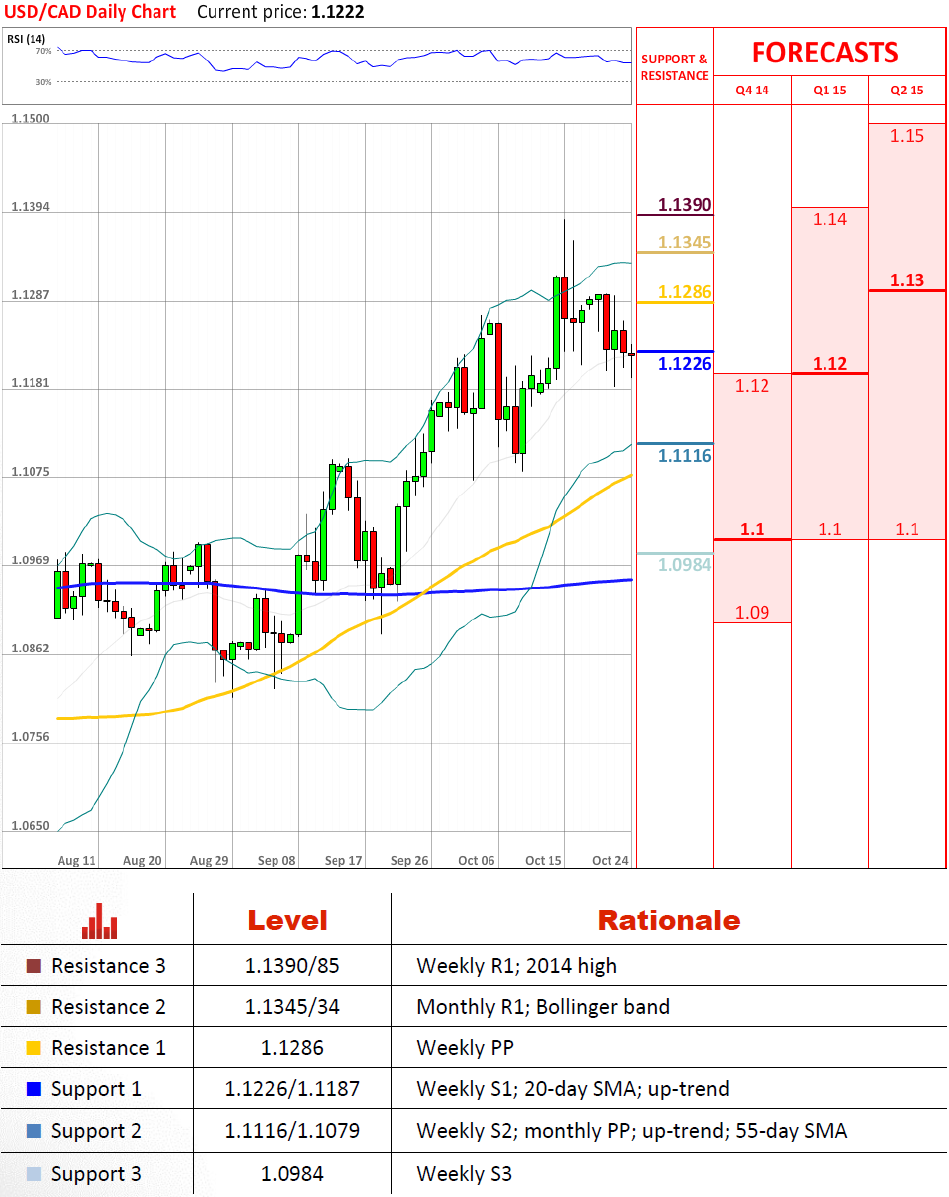Click rationale 'Weekly PP'
The image size is (949, 1197).
[x=465, y=1048]
